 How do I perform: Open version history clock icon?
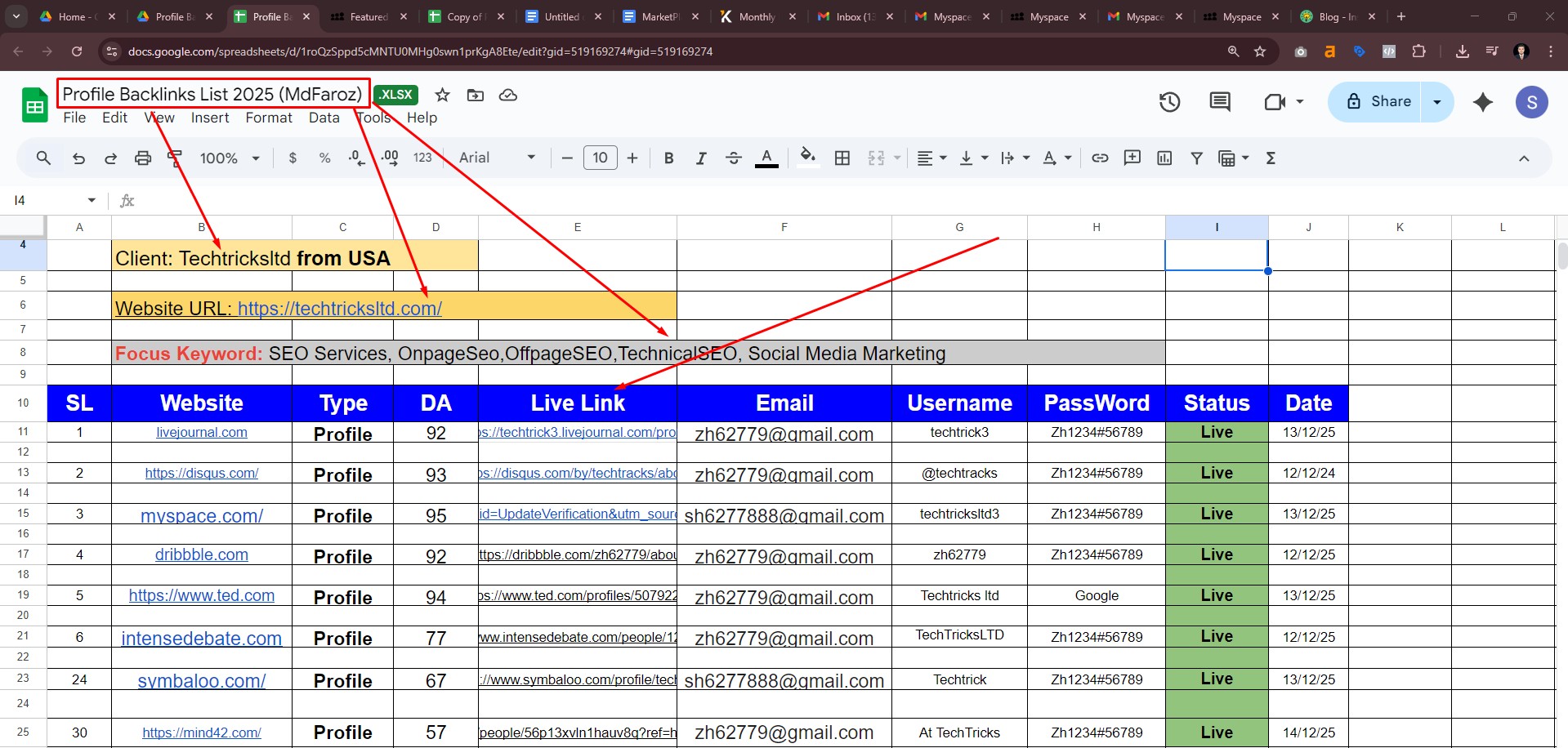(1169, 102)
